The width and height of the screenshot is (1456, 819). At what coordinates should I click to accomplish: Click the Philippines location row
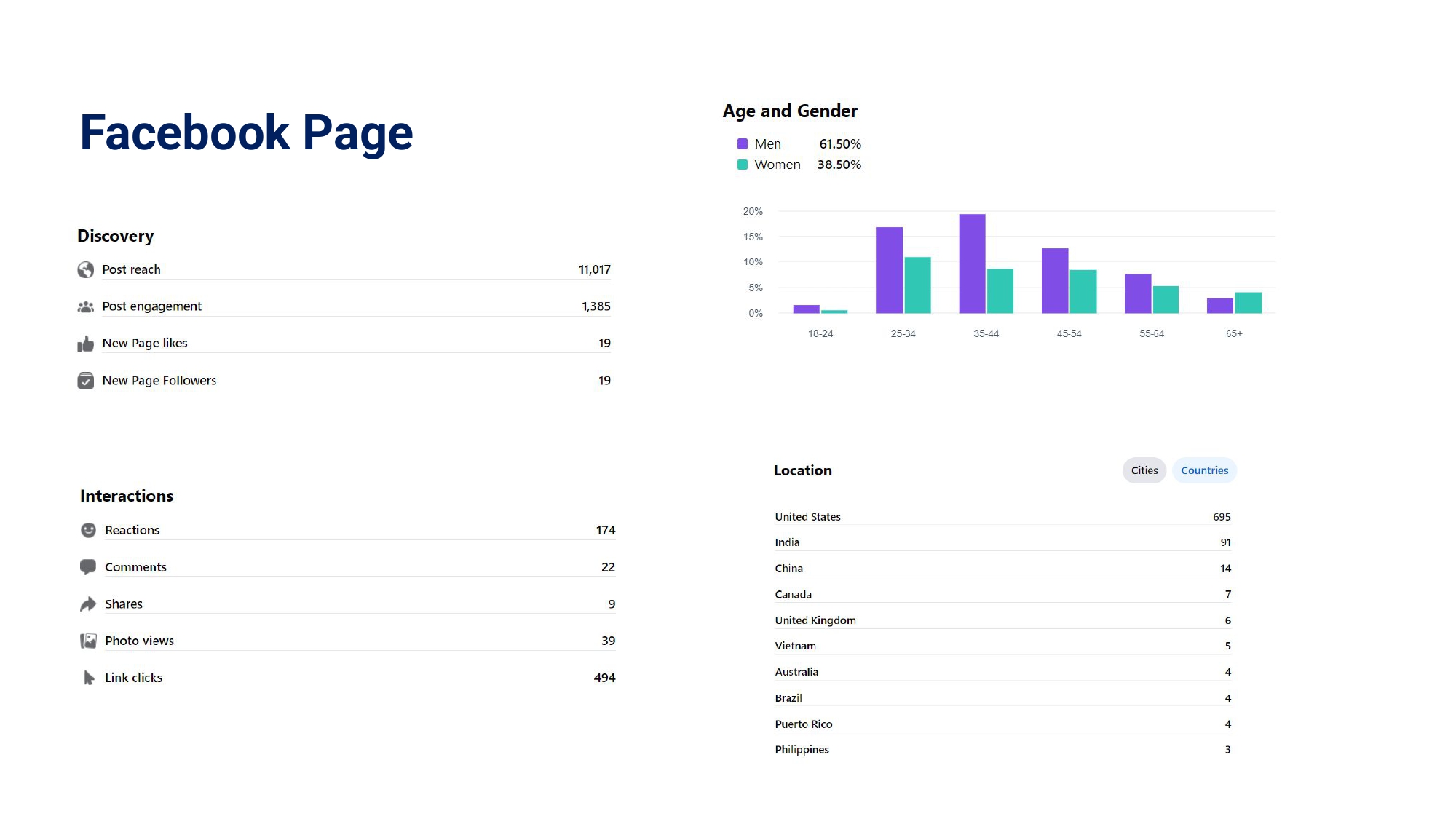1002,750
